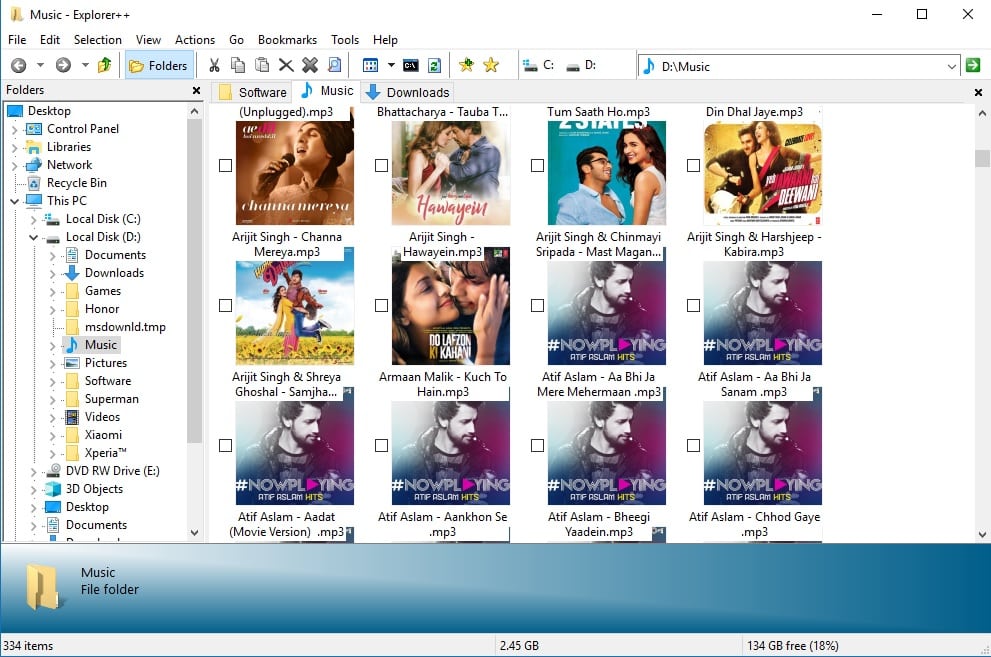The image size is (991, 657).
Task: Copy selection using the Copy toolbar icon
Action: (x=238, y=65)
